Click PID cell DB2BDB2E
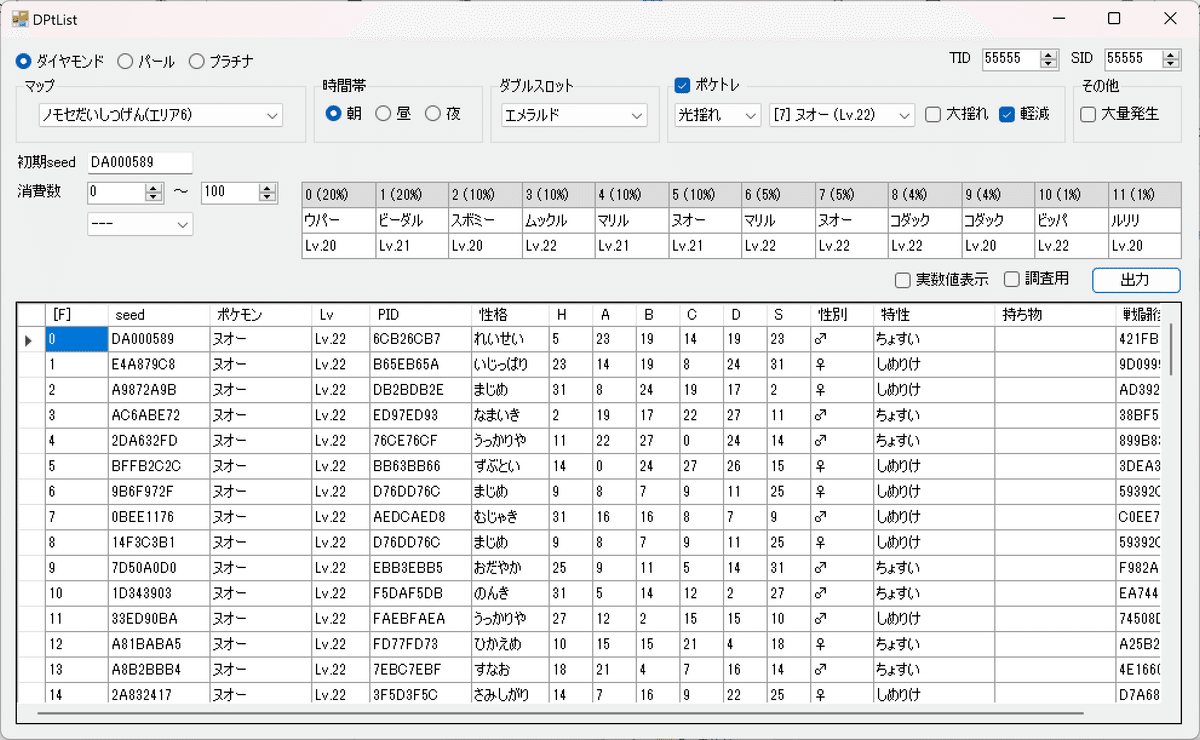 (x=419, y=390)
